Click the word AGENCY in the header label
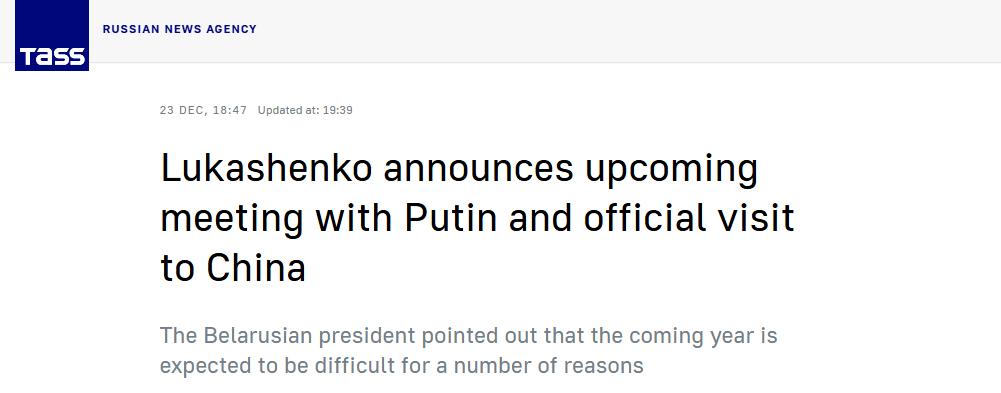The width and height of the screenshot is (1001, 393). (232, 29)
